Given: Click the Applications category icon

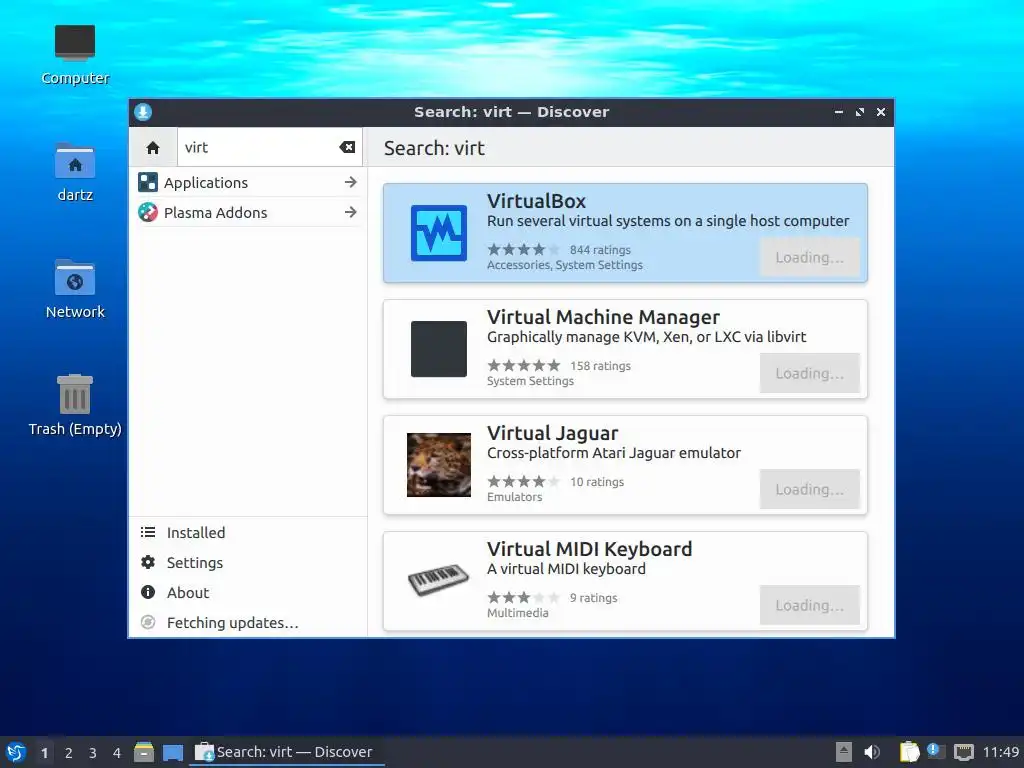Looking at the screenshot, I should tap(148, 182).
